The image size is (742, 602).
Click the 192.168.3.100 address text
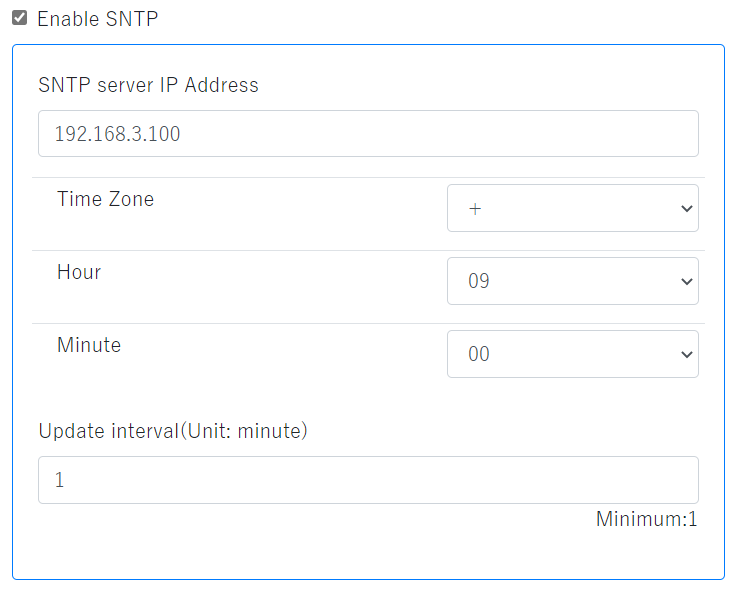(x=117, y=134)
